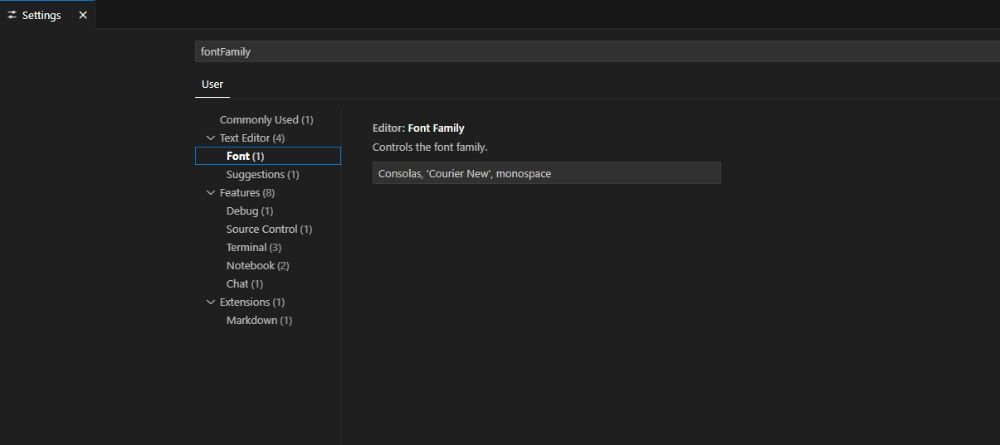Image resolution: width=1000 pixels, height=445 pixels.
Task: Click the Settings tab icon
Action: (x=12, y=15)
